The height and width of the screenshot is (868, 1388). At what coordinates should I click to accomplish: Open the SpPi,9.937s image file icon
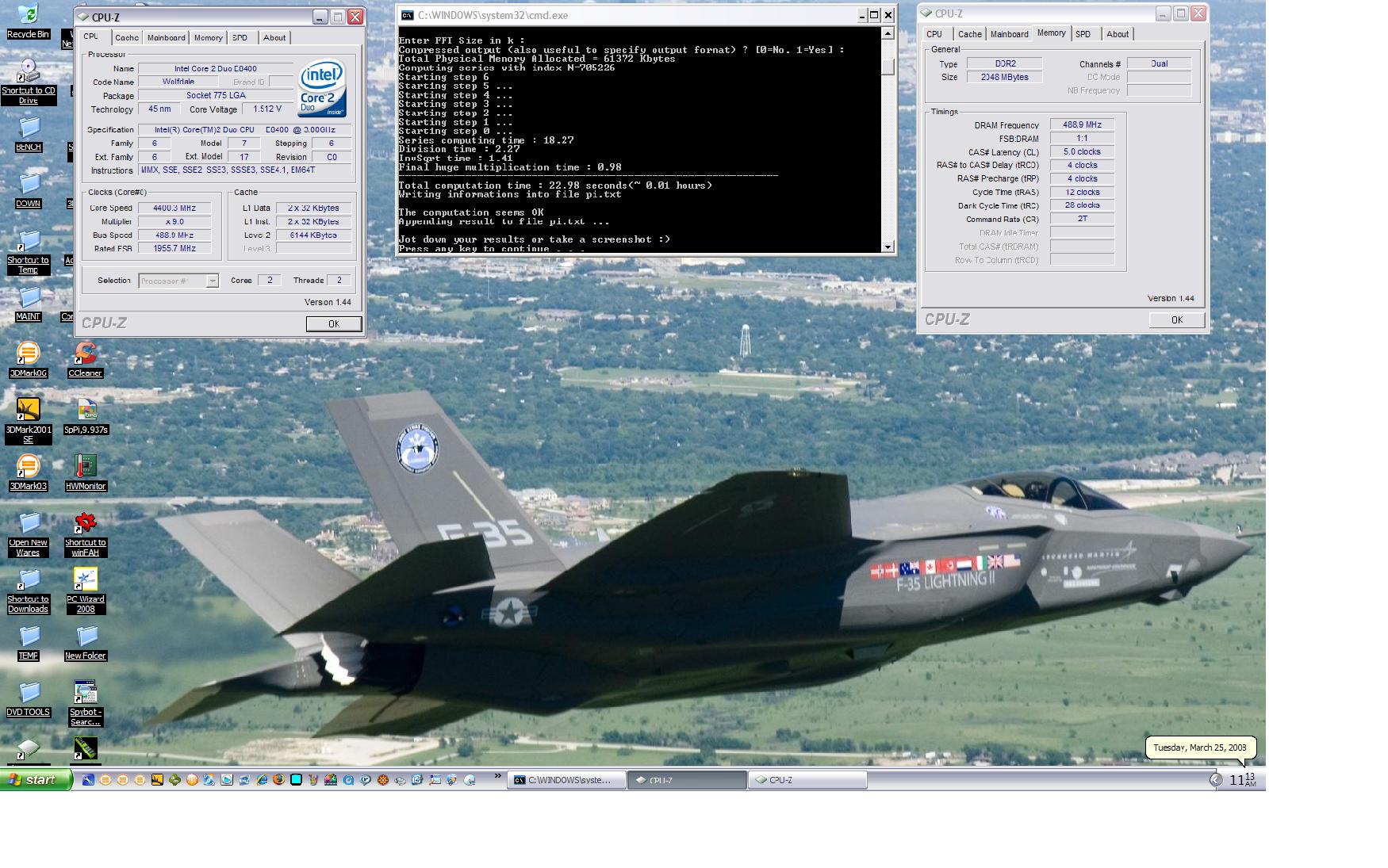pos(86,417)
